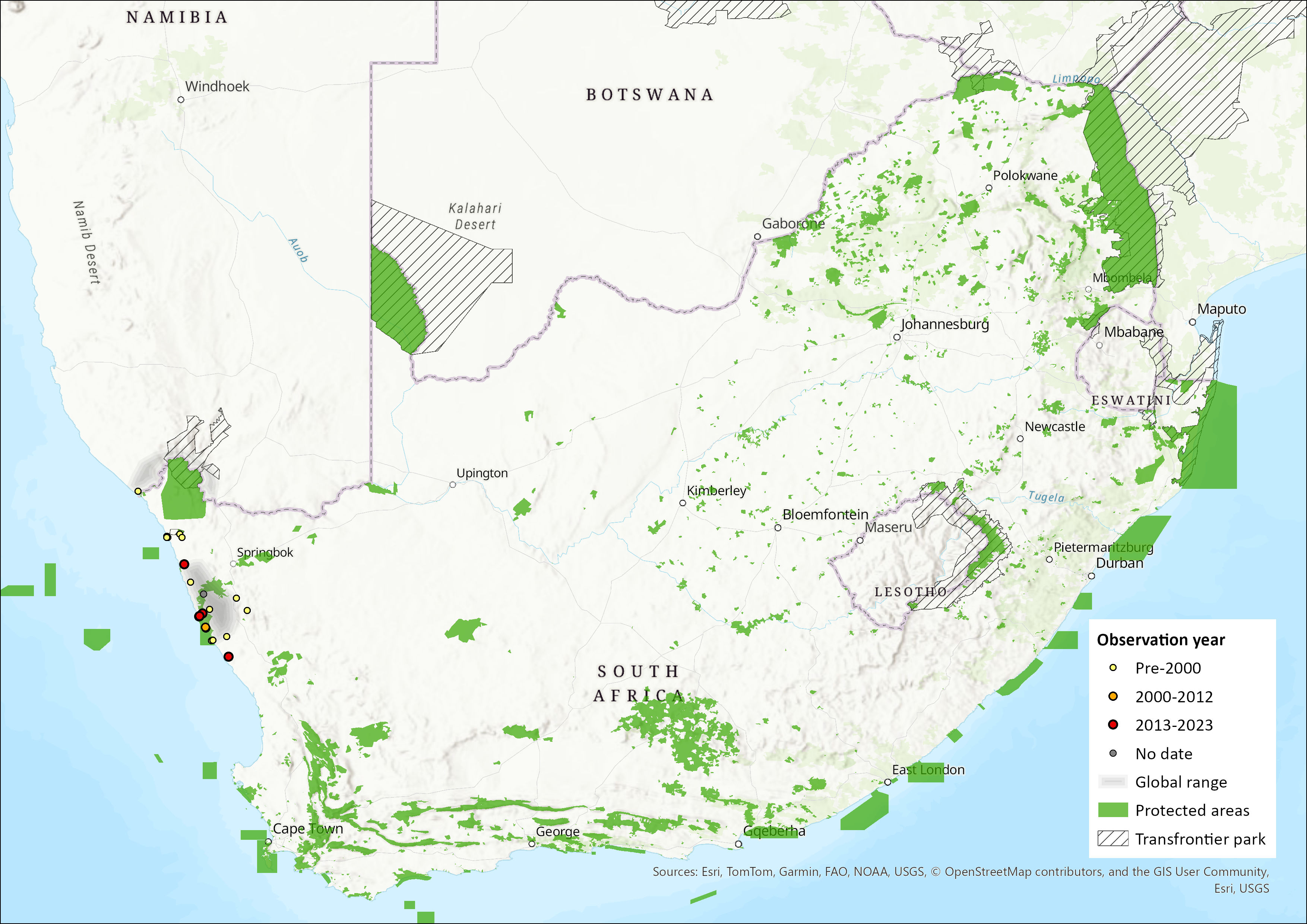
Task: Click the LESOTHO country label
Action: click(x=910, y=592)
